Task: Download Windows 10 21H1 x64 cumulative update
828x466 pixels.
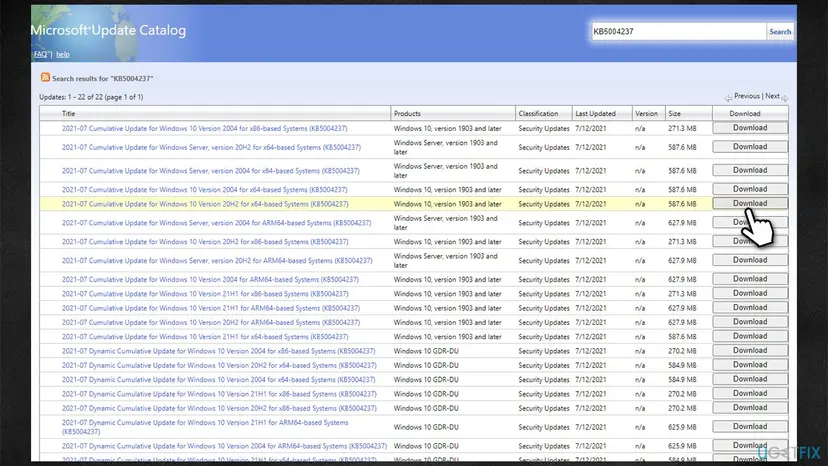Action: [x=750, y=336]
